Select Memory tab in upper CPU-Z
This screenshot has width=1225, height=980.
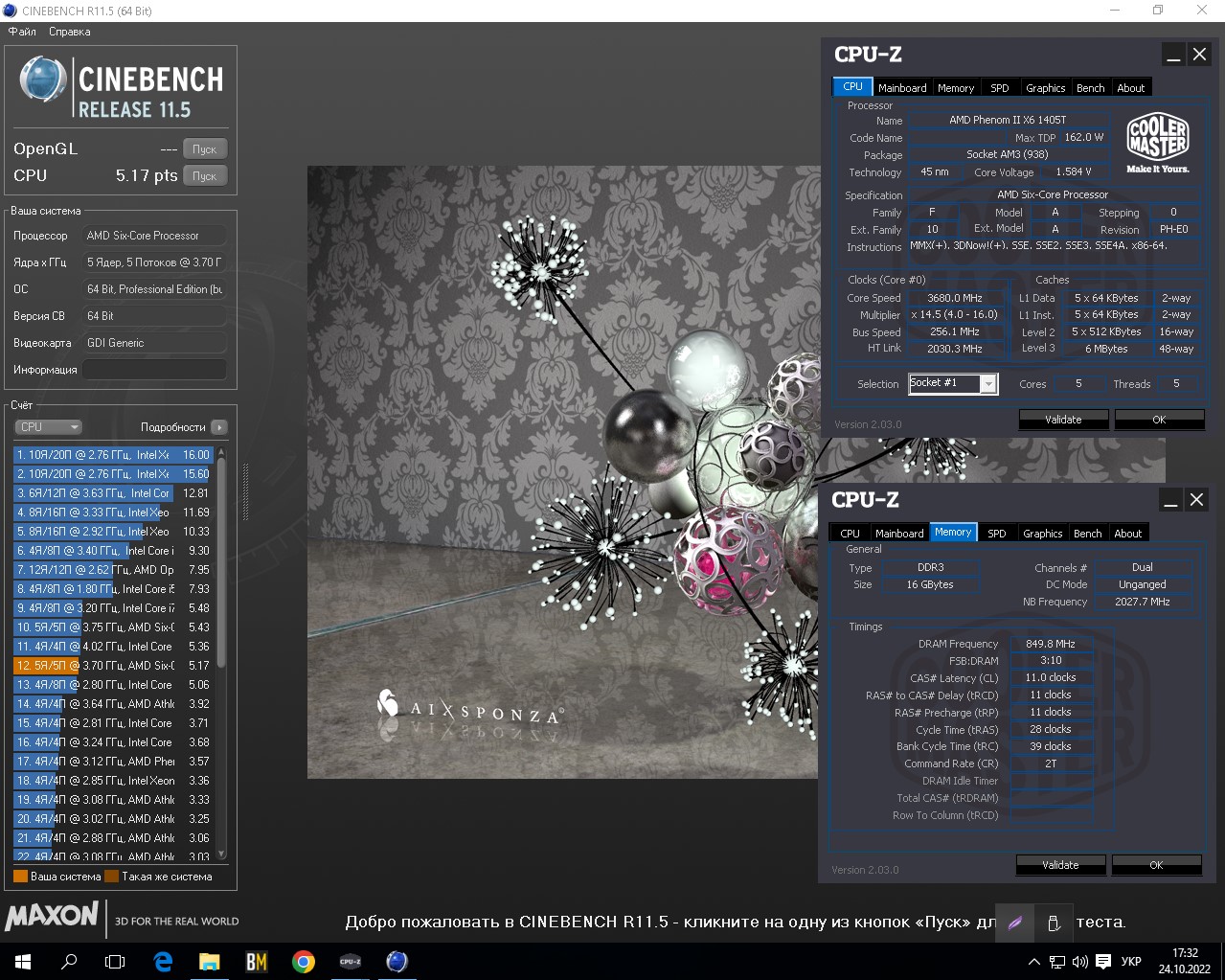pos(956,87)
